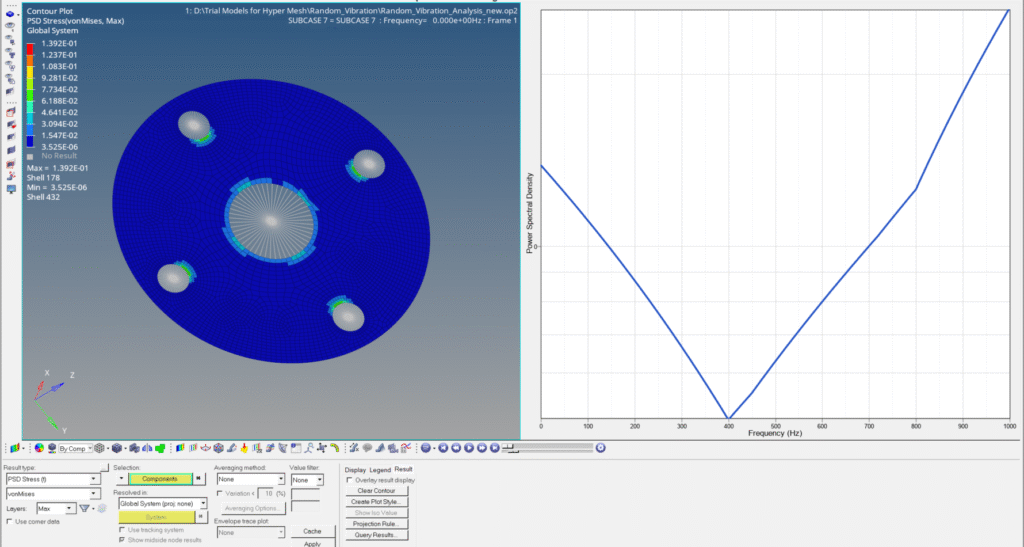Click the blue cube icon atop left toolbar
The height and width of the screenshot is (547, 1024).
[11, 14]
